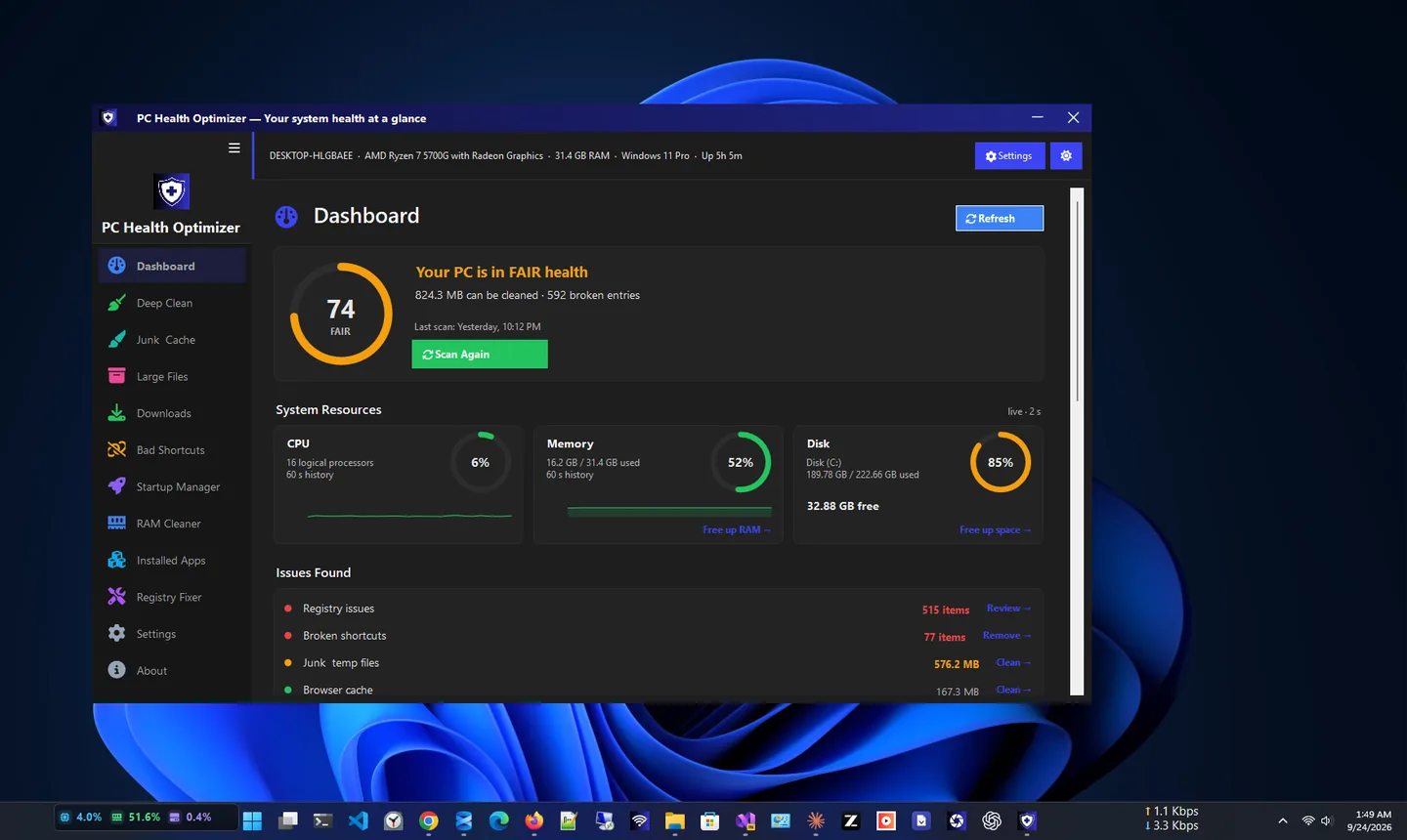Clean the browser cache
The width and height of the screenshot is (1407, 840).
click(x=1013, y=690)
